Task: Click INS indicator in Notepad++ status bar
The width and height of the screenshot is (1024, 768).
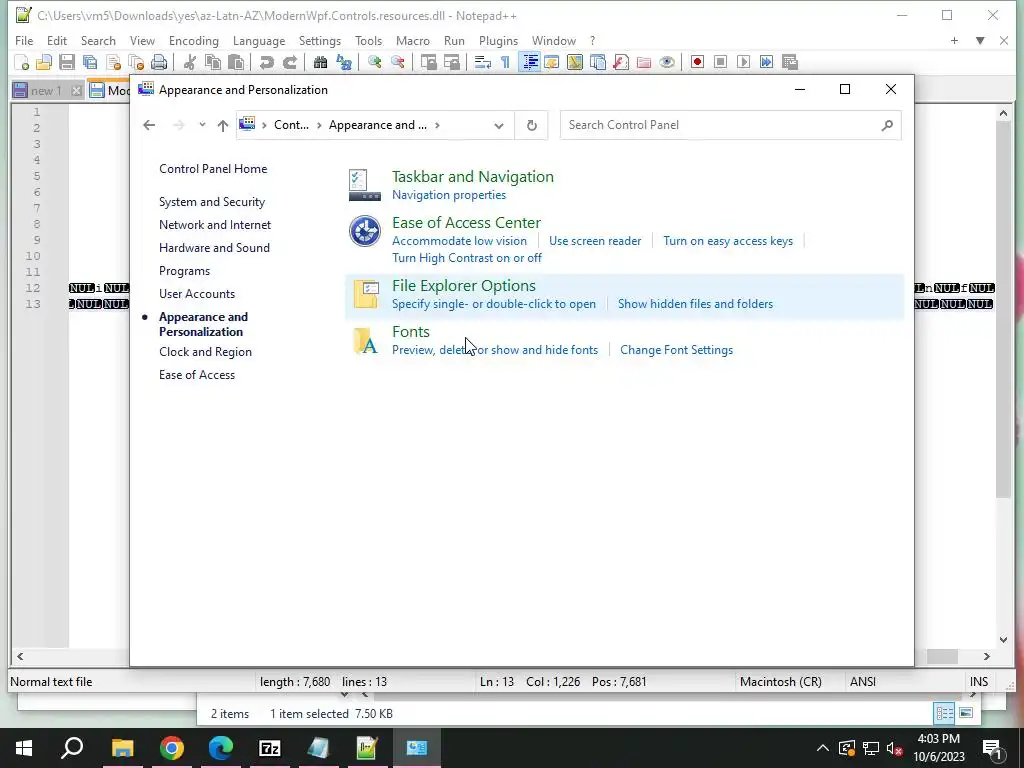Action: pos(979,682)
